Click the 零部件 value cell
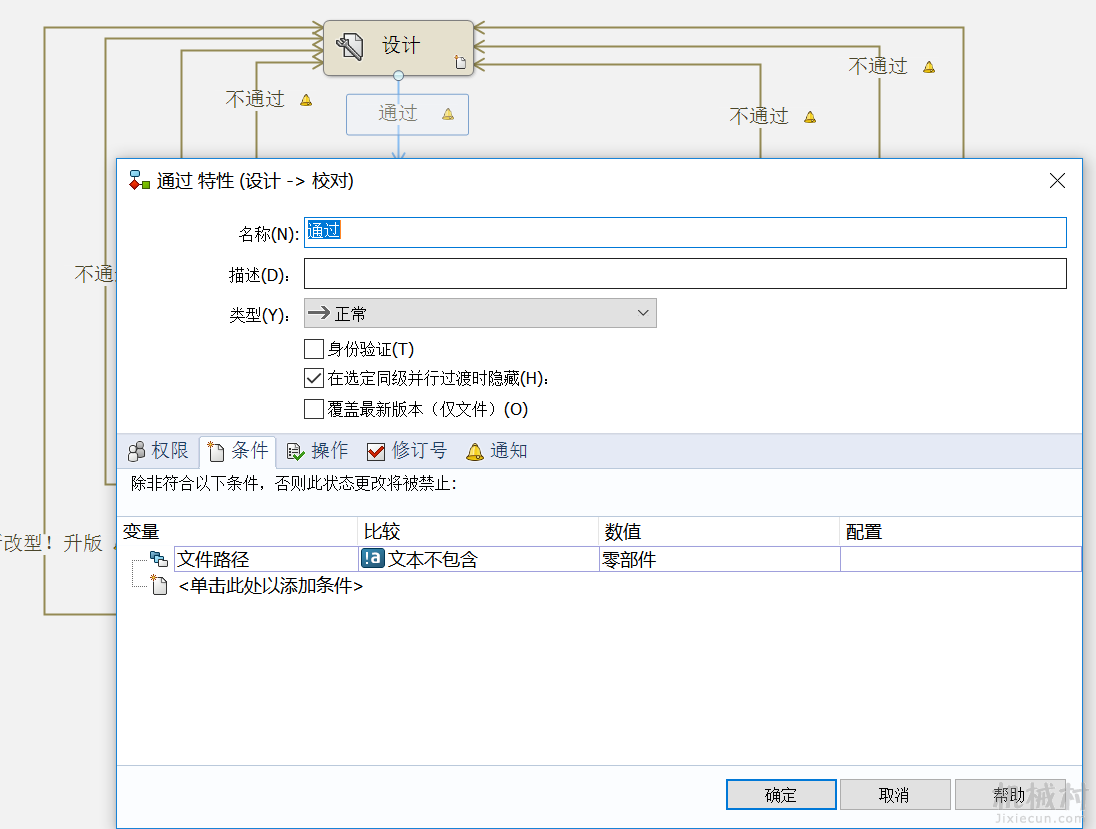The width and height of the screenshot is (1096, 829). tap(720, 559)
